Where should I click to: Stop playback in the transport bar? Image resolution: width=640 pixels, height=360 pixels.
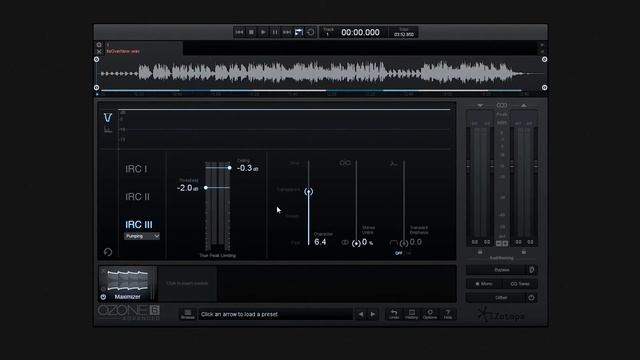[x=251, y=32]
